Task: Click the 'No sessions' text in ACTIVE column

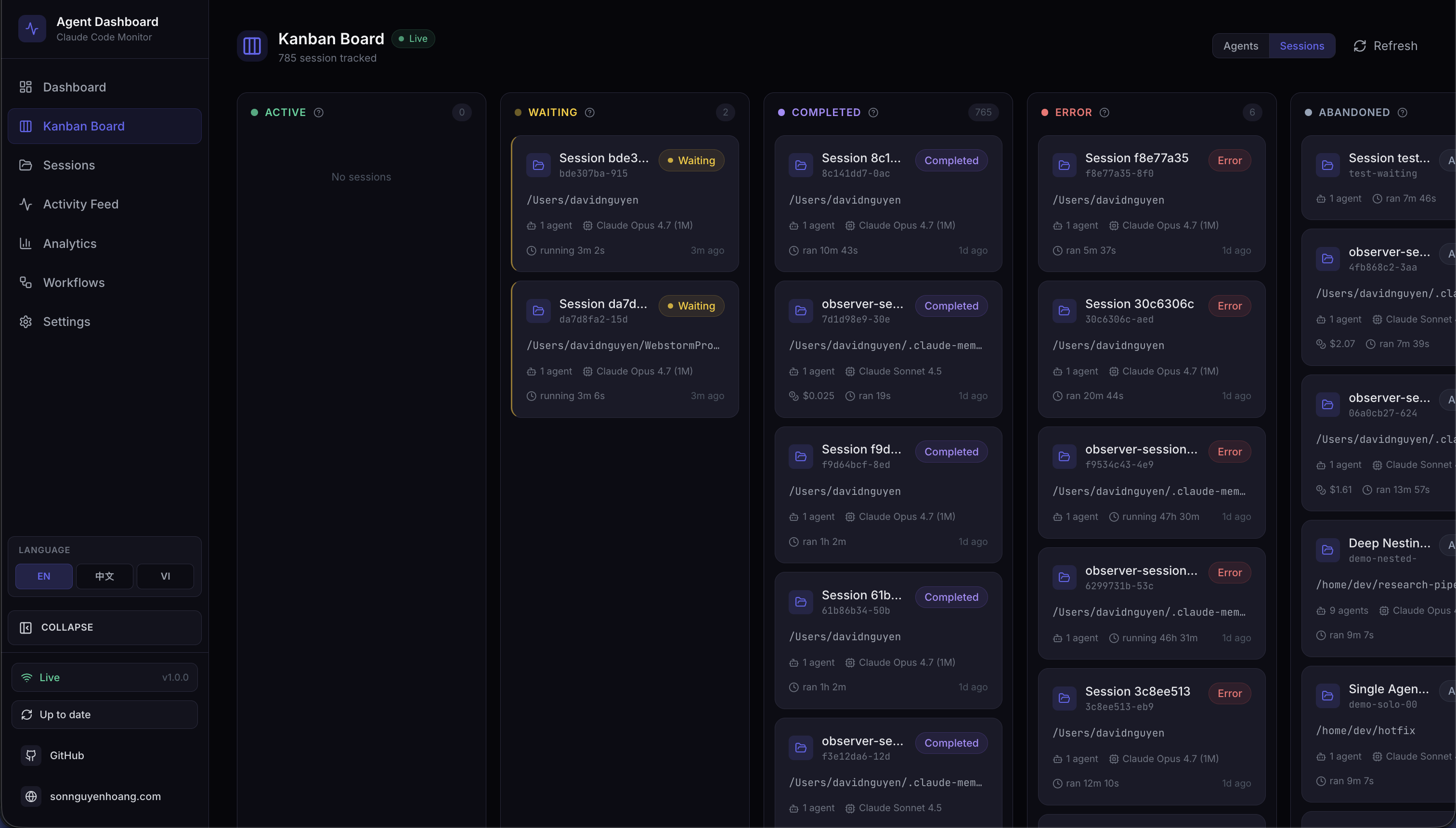Action: [x=361, y=177]
